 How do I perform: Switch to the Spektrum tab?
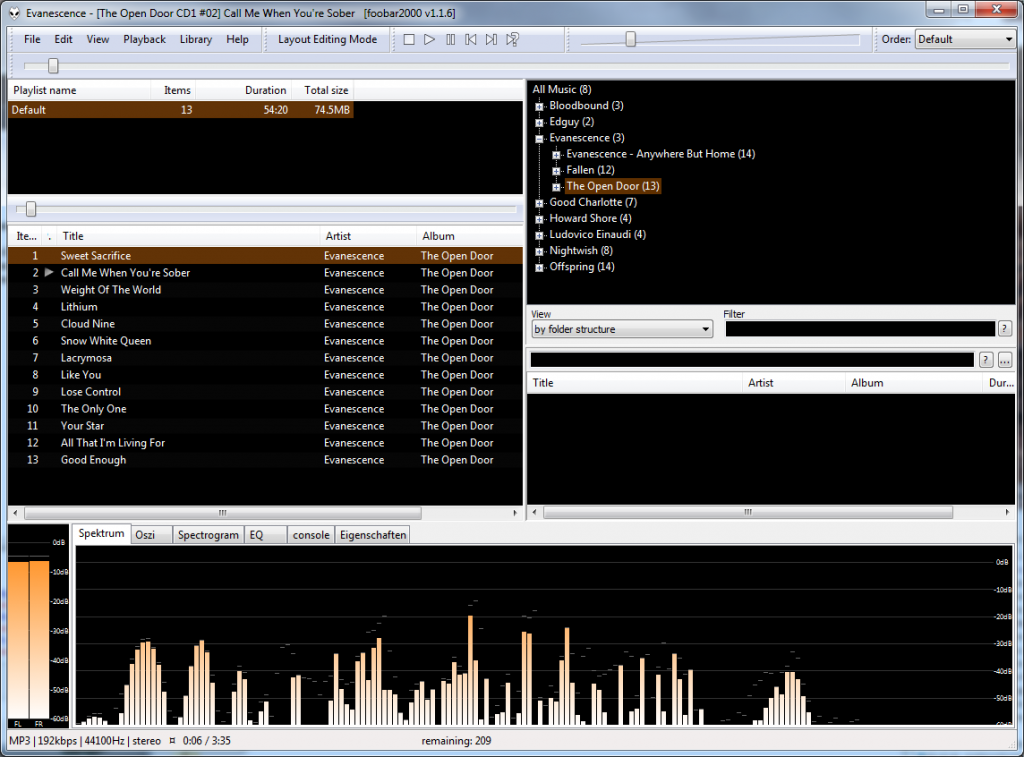pos(101,534)
